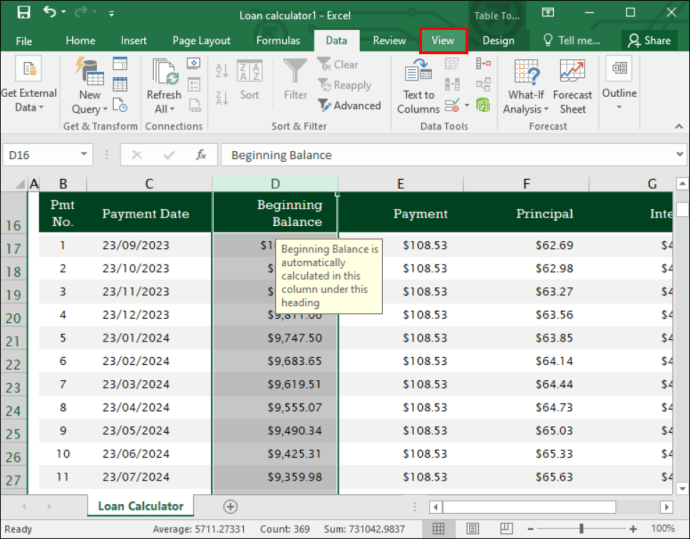Open Text to Columns tool
The image size is (690, 539).
pos(418,86)
